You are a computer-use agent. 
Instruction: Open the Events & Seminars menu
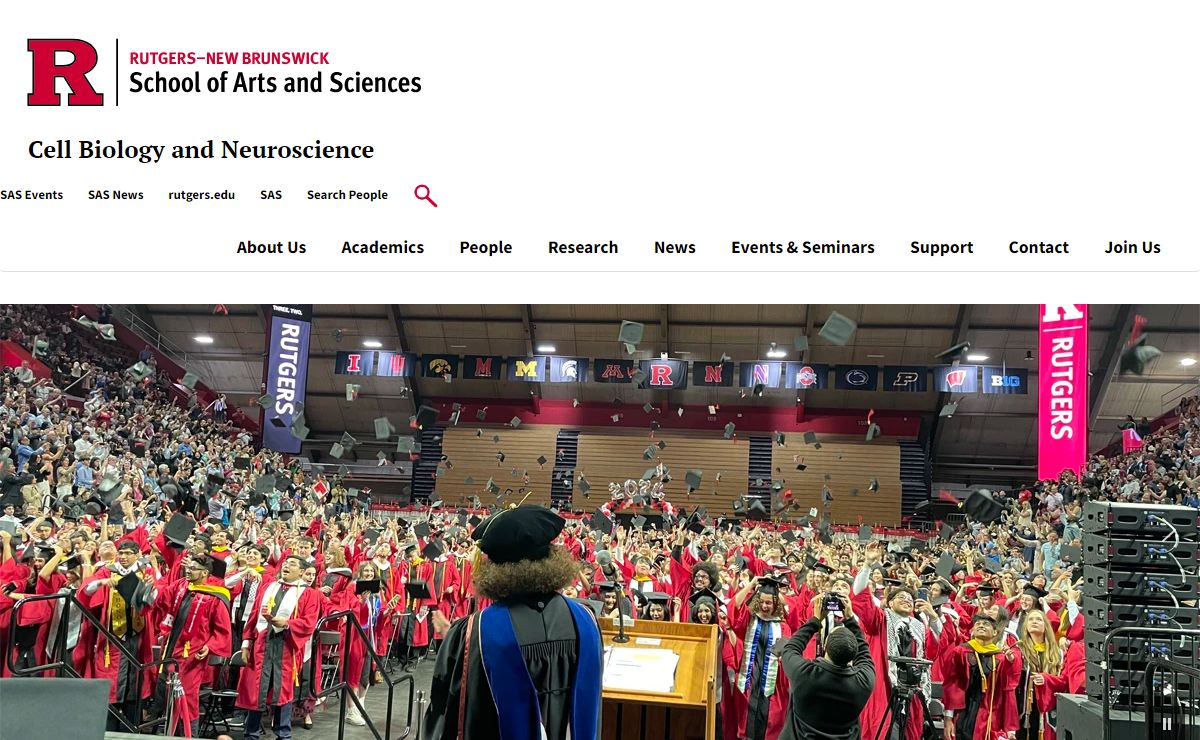(803, 247)
